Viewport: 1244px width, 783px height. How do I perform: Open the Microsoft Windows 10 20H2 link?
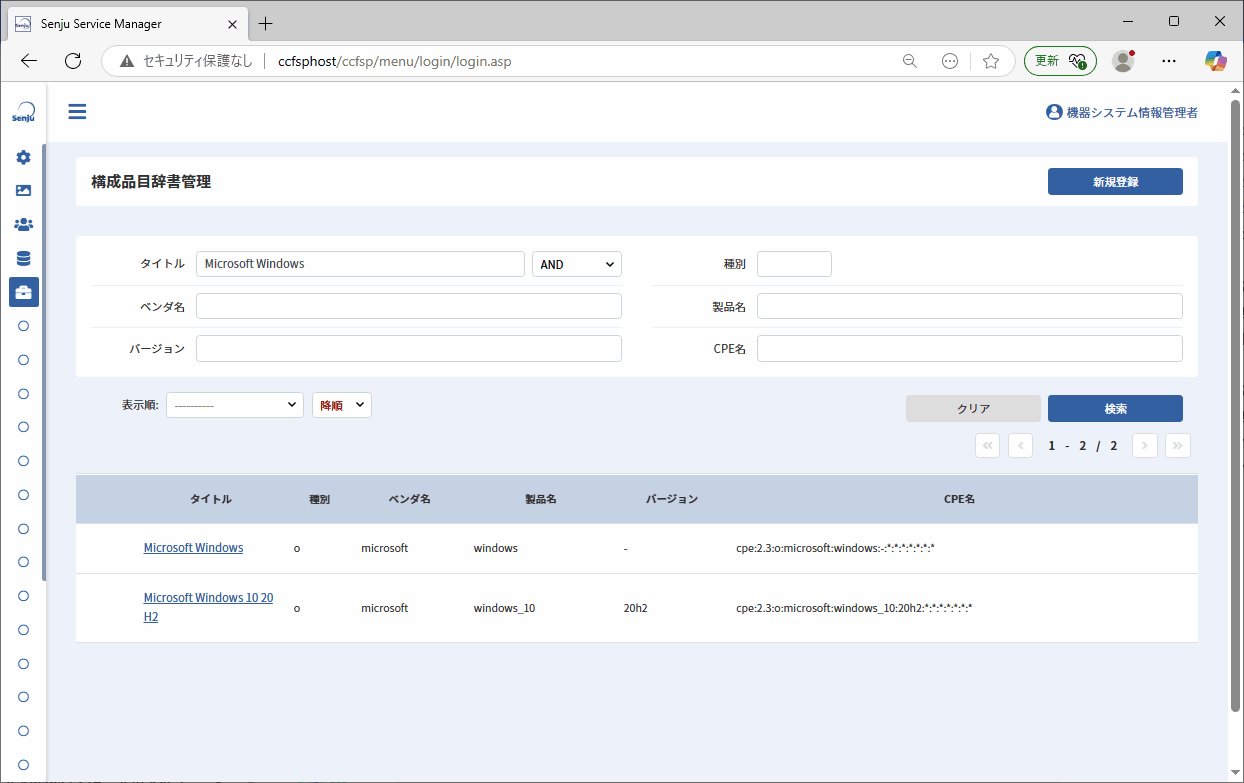tap(208, 607)
